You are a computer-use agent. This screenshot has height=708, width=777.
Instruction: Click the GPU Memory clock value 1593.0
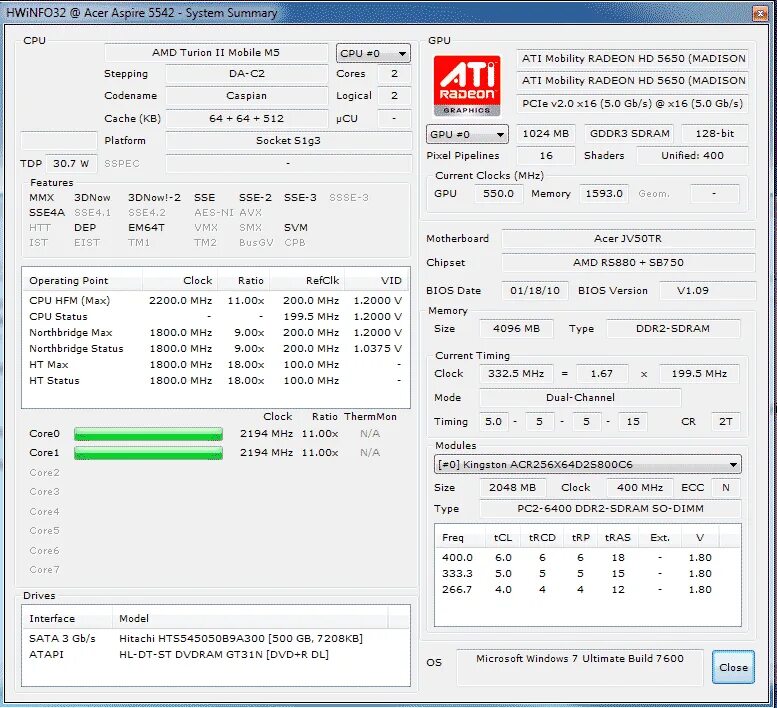[x=604, y=194]
